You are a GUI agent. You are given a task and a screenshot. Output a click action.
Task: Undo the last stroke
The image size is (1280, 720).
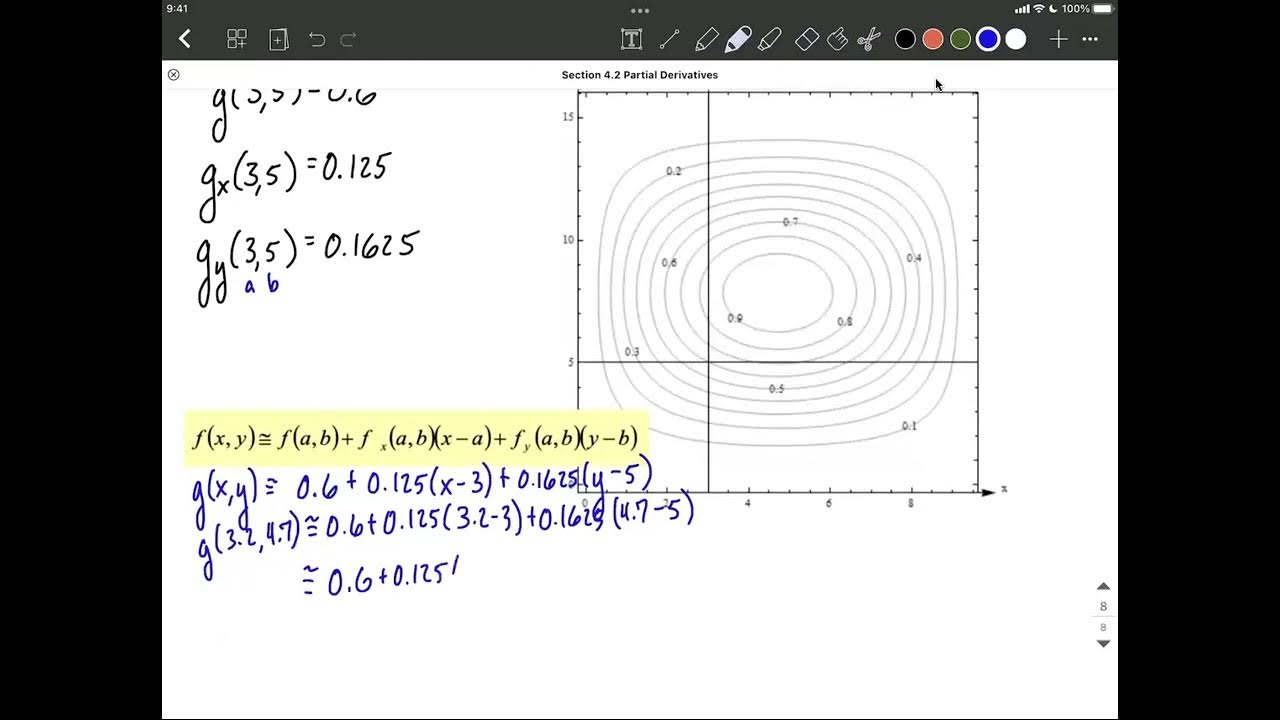point(317,39)
